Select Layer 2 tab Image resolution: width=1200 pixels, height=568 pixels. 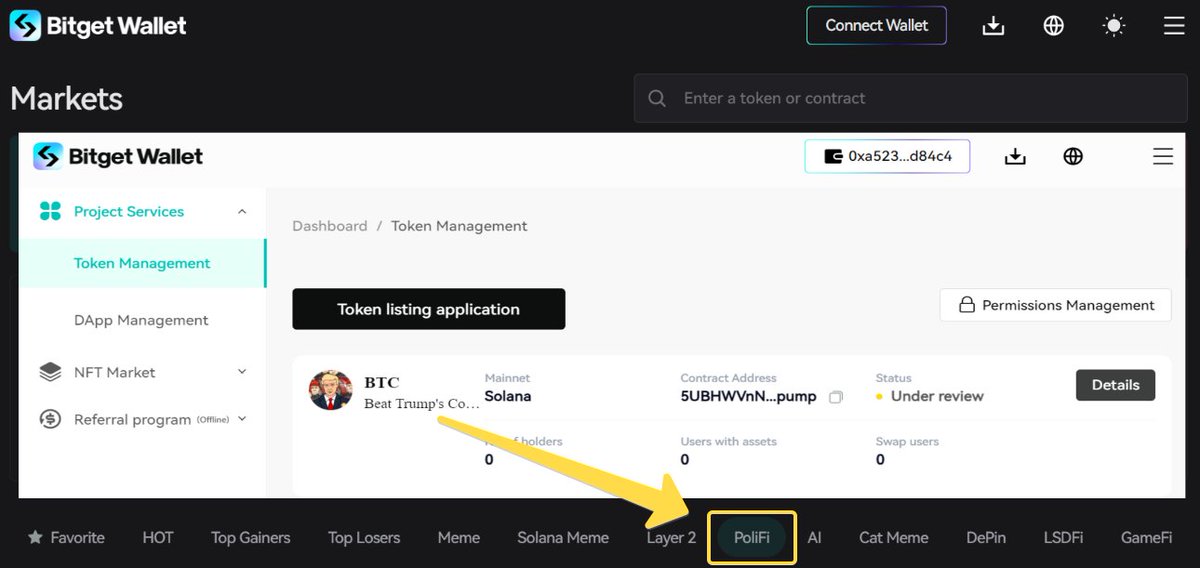coord(671,537)
